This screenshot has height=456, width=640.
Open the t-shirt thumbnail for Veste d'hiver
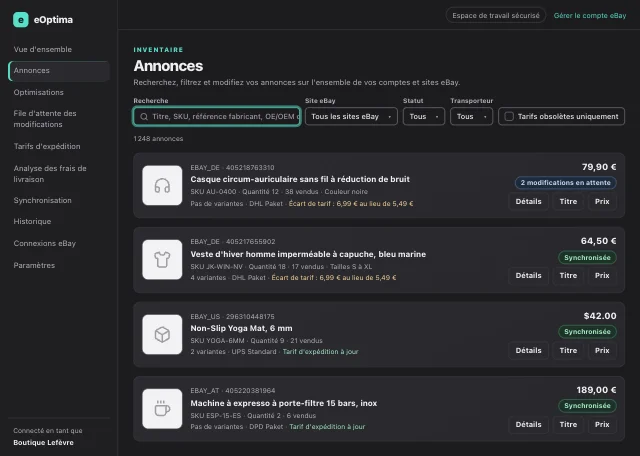162,260
